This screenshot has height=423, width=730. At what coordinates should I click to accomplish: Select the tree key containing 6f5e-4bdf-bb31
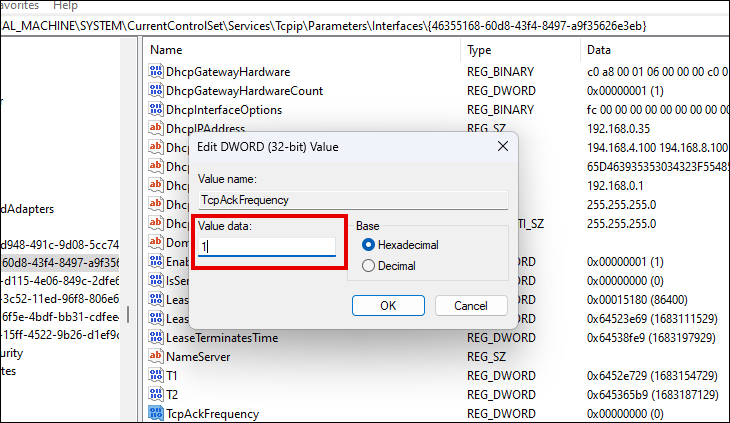point(60,317)
